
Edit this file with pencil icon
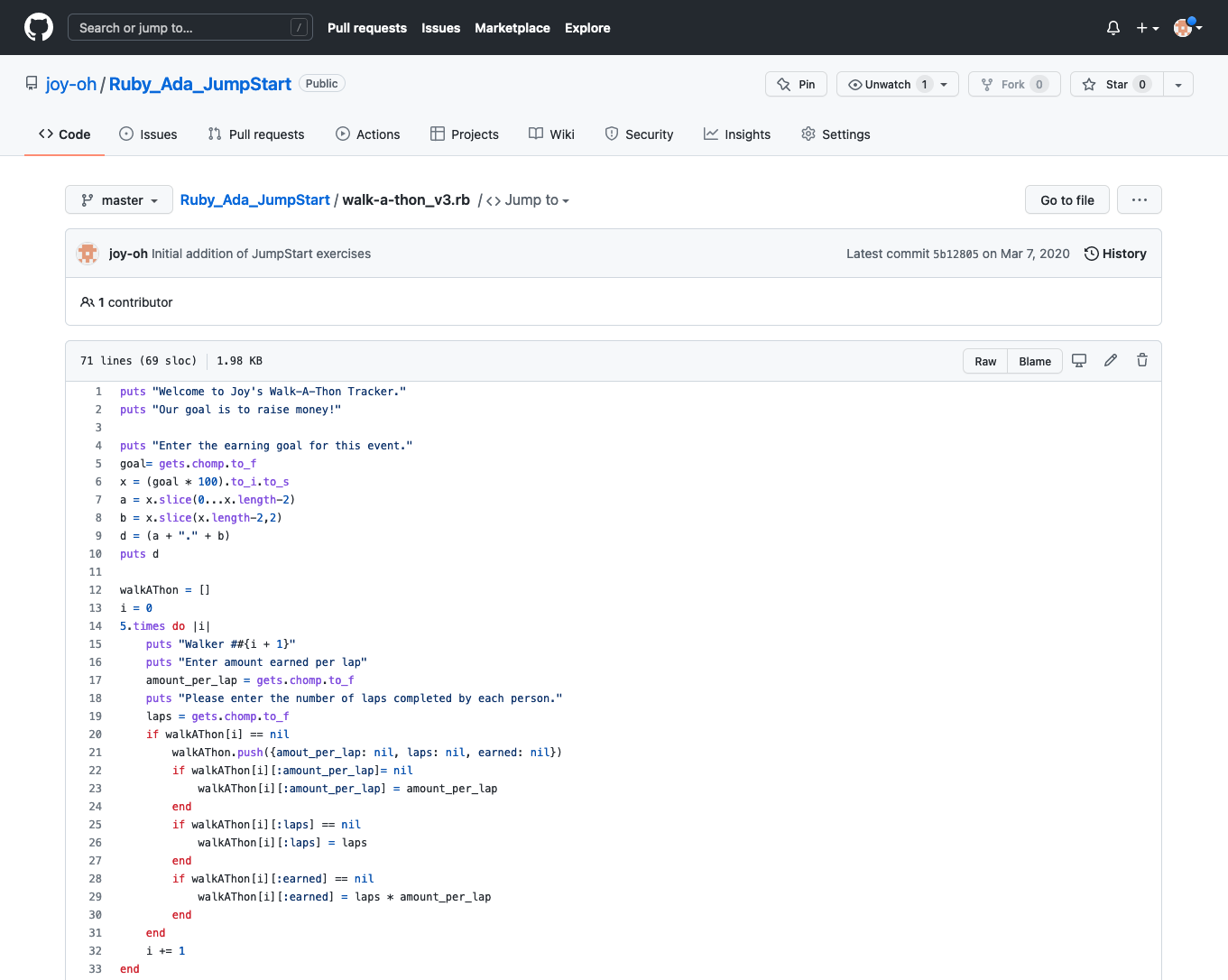click(1111, 361)
